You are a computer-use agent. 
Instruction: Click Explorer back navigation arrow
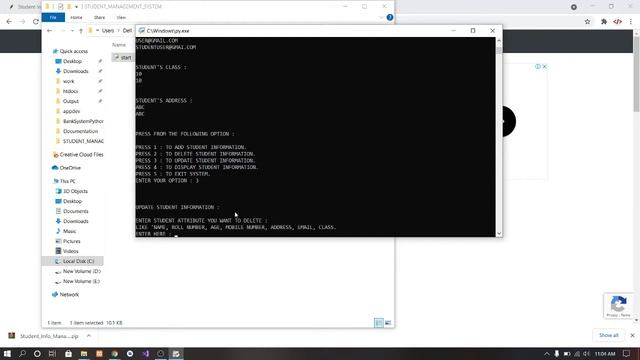pos(49,31)
